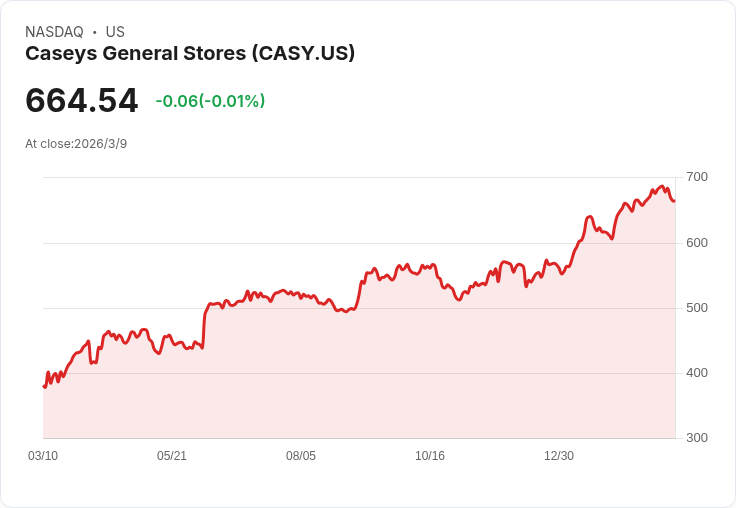Click the 08/05 date axis label
The height and width of the screenshot is (508, 736).
[x=301, y=456]
